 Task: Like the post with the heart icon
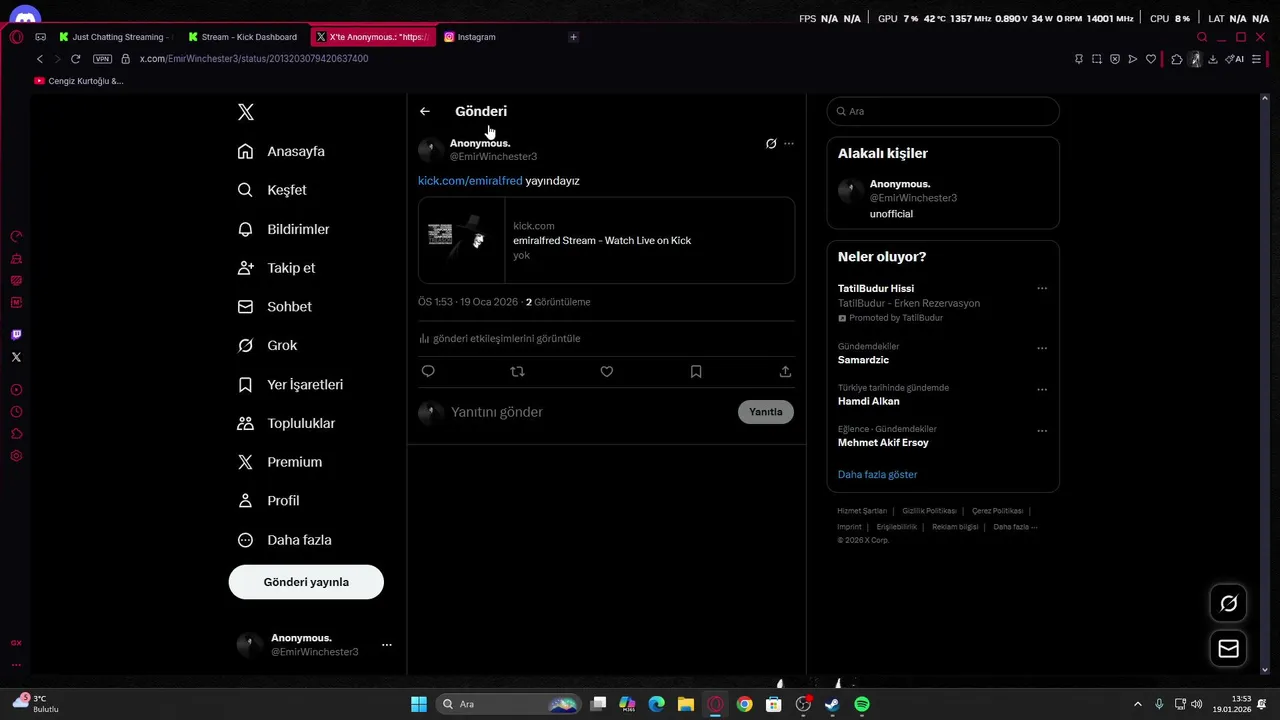point(607,371)
